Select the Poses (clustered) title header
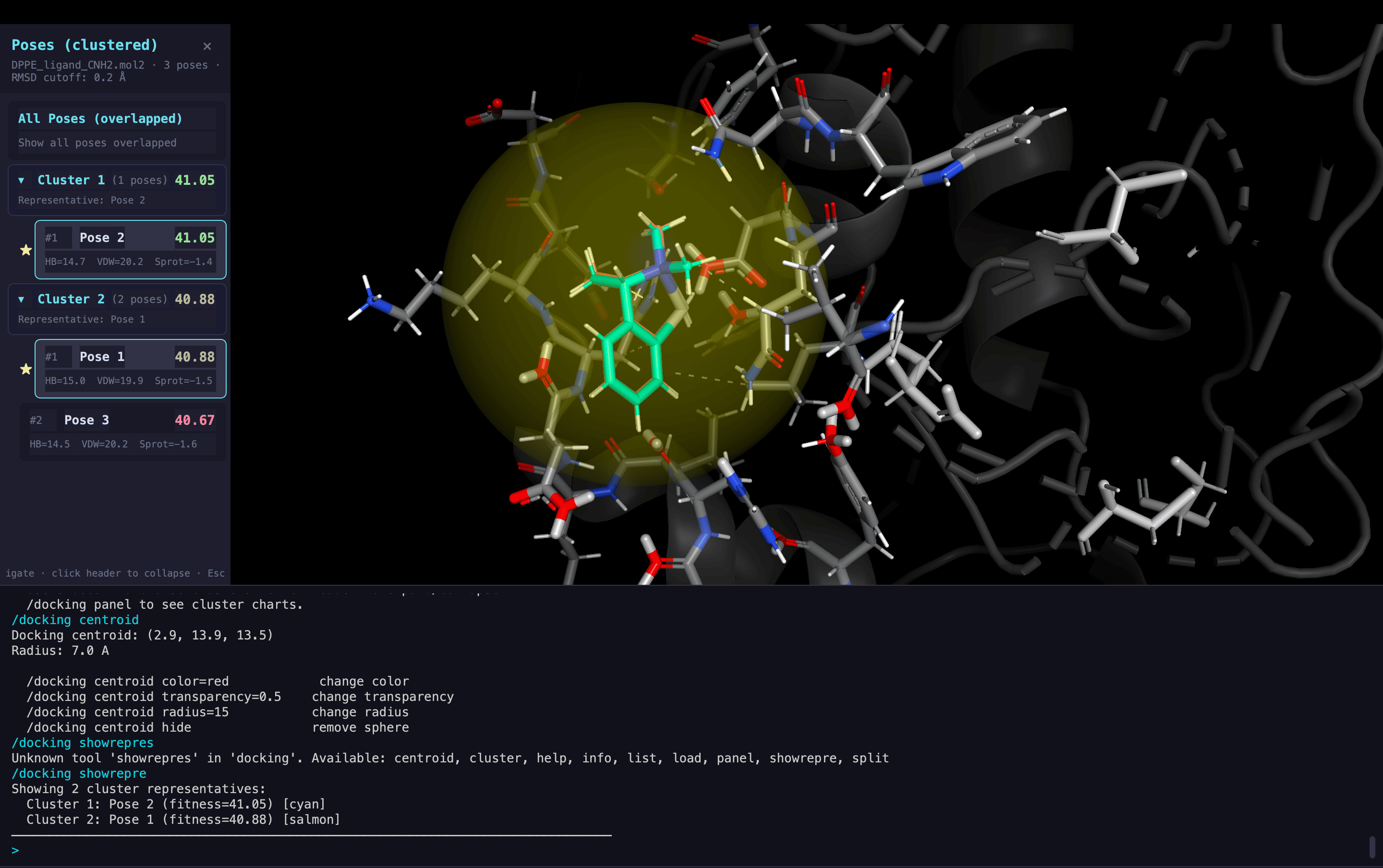1383x868 pixels. (x=84, y=45)
